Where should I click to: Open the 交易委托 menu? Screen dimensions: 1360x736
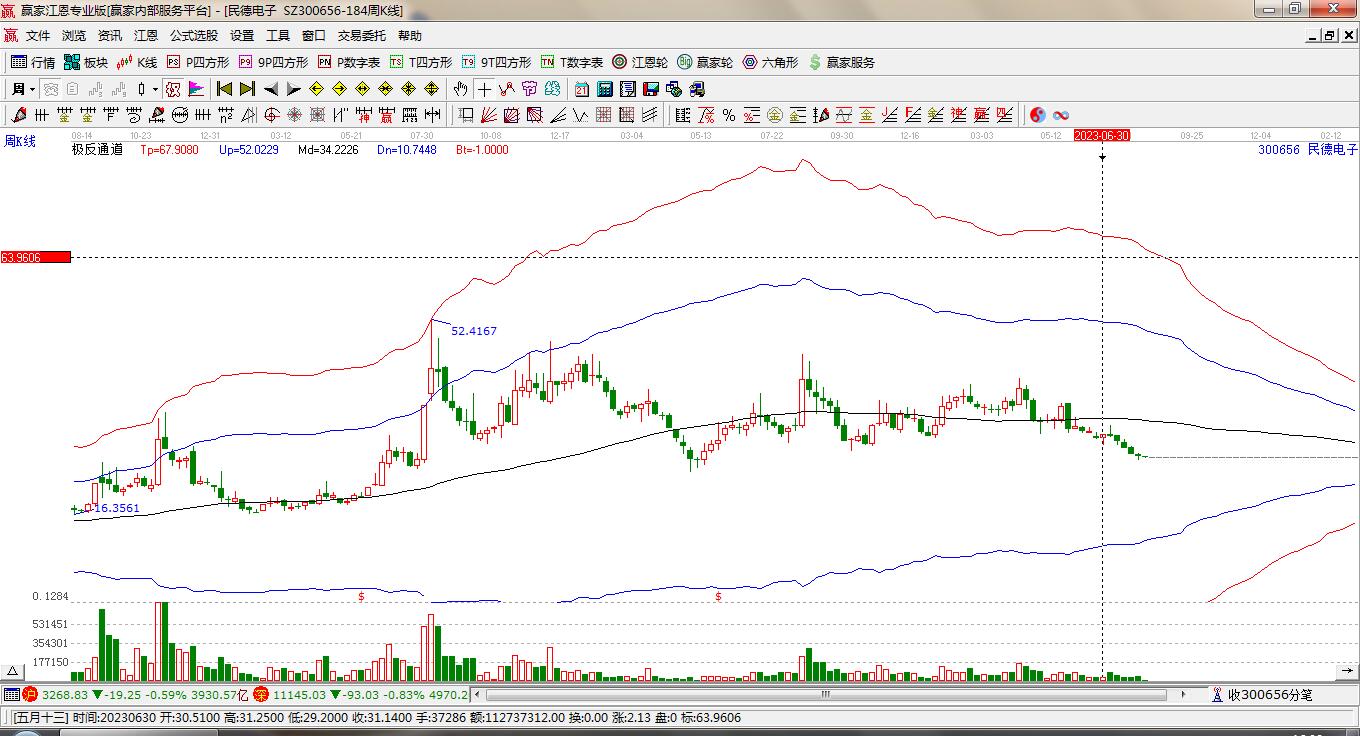(x=362, y=36)
